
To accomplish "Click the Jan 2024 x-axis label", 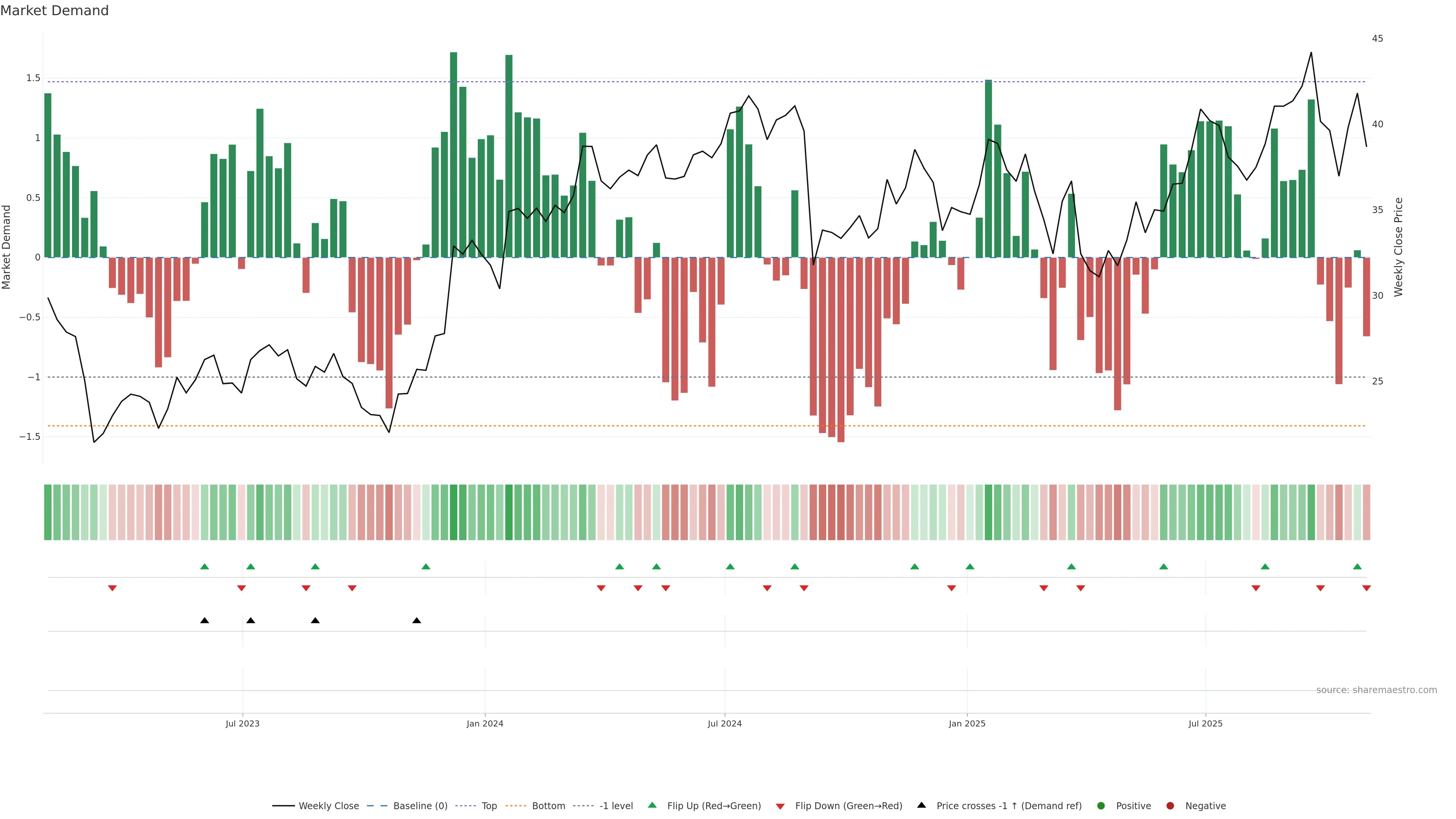I will pos(485,723).
